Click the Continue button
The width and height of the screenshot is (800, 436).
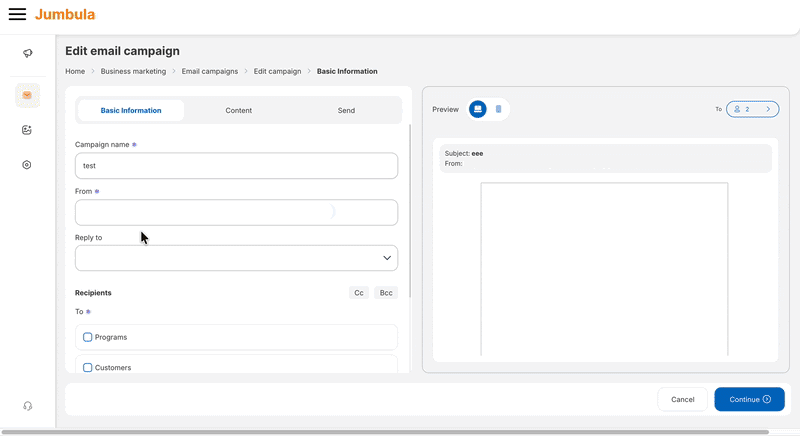(749, 399)
